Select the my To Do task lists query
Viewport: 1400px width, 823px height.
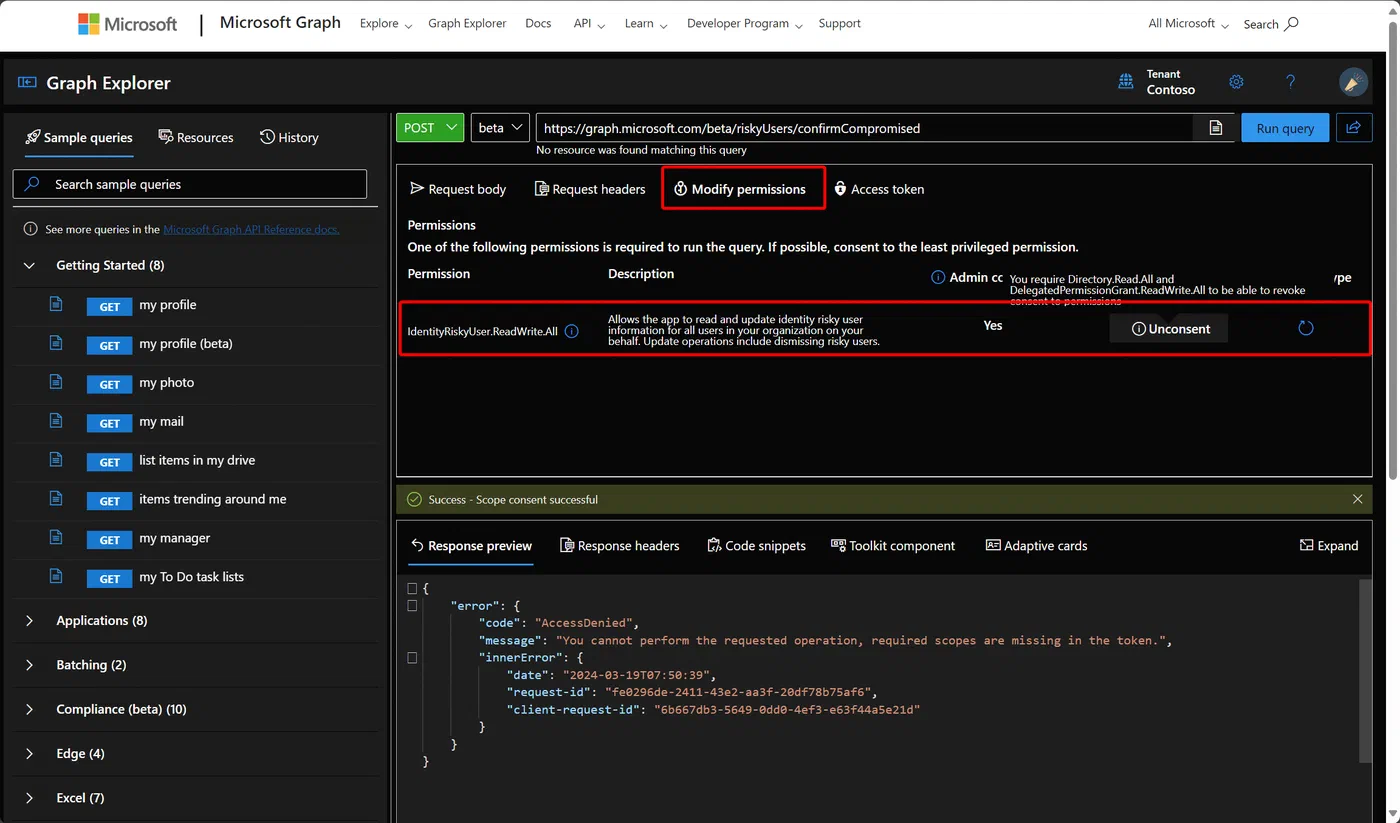point(191,577)
